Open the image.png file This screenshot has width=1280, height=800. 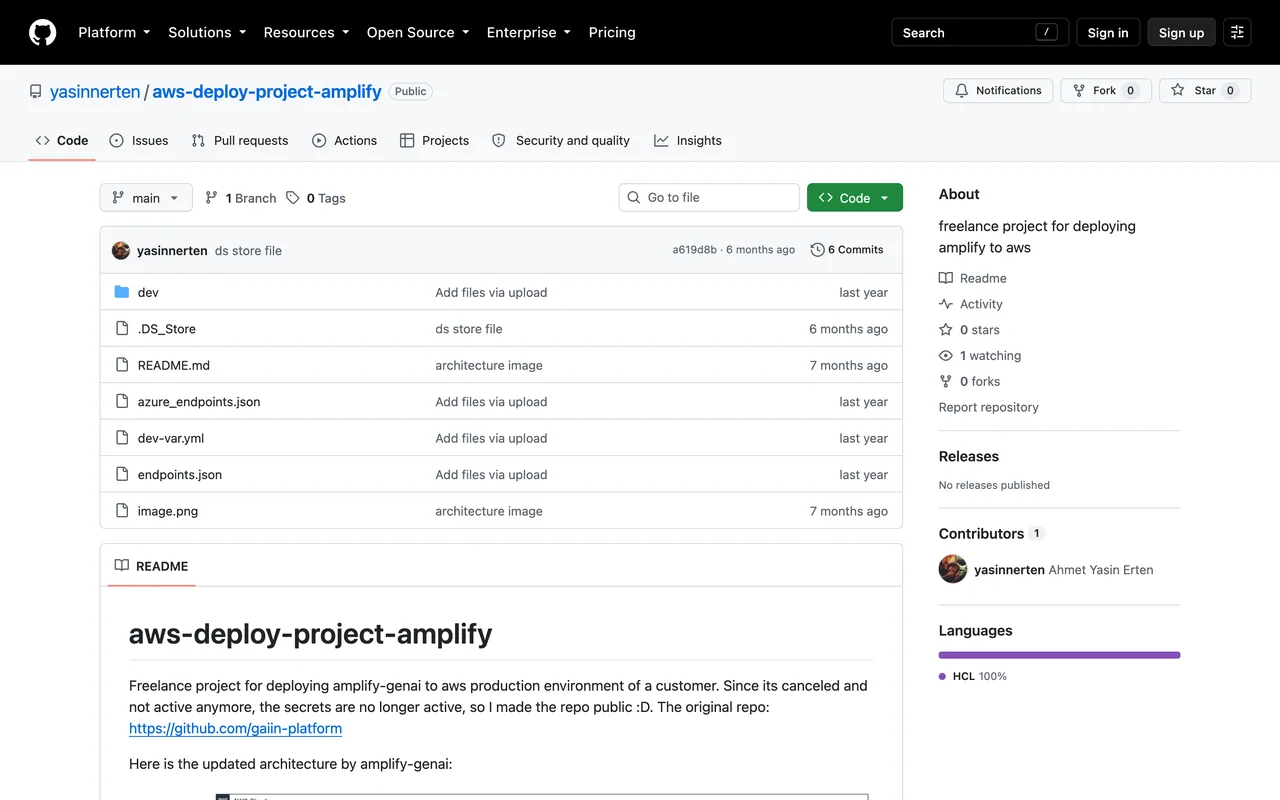[x=168, y=511]
